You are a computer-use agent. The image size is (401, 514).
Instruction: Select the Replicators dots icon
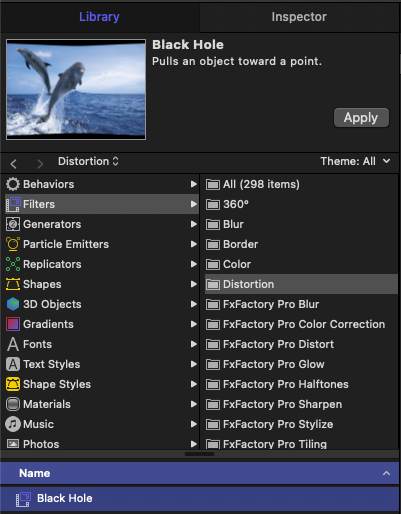(13, 264)
